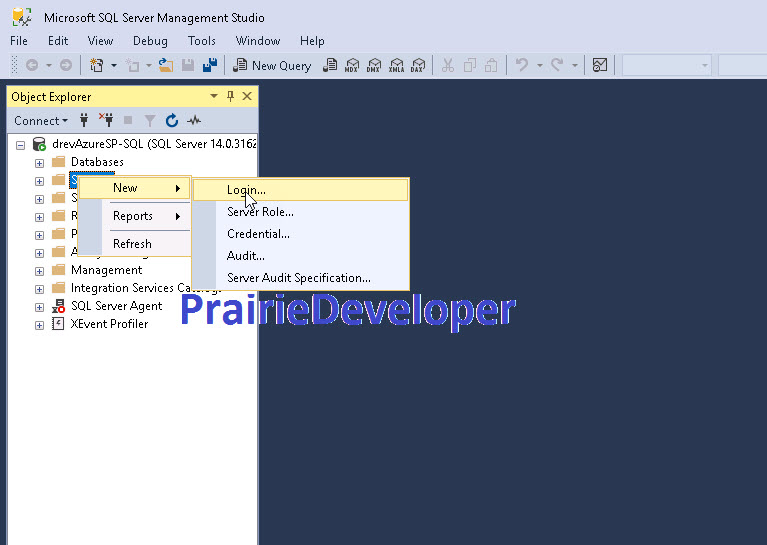This screenshot has height=545, width=767.
Task: Open the File menu
Action: click(x=19, y=41)
